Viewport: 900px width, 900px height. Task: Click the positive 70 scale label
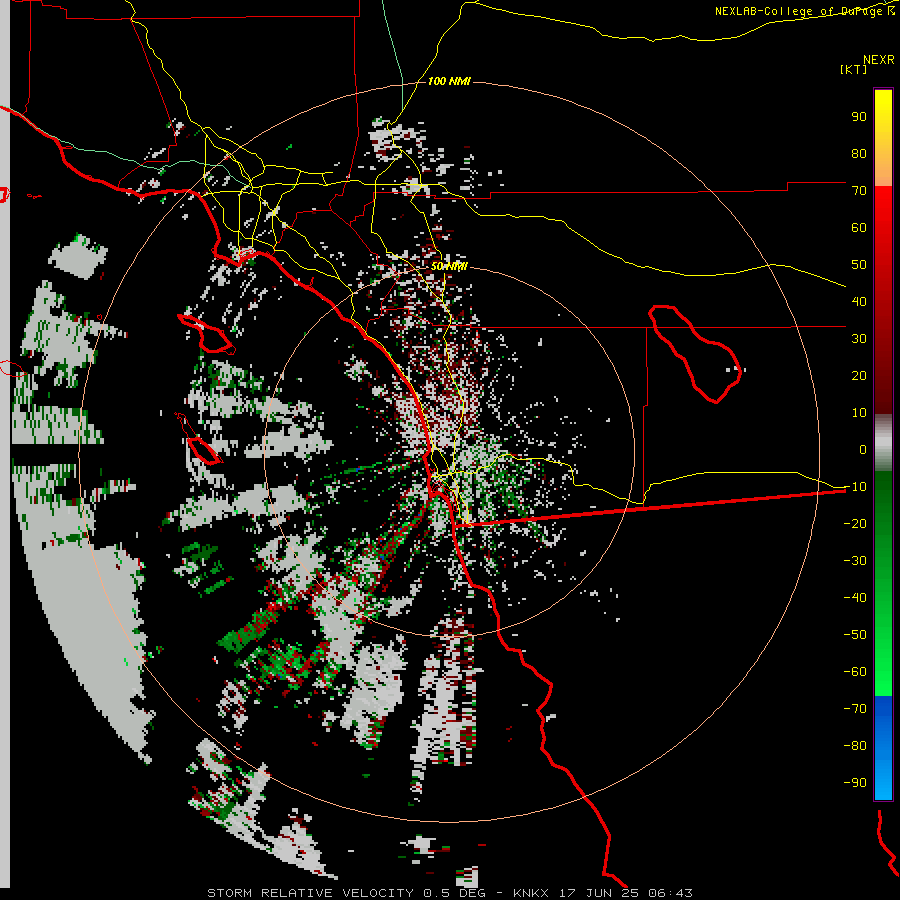[859, 191]
